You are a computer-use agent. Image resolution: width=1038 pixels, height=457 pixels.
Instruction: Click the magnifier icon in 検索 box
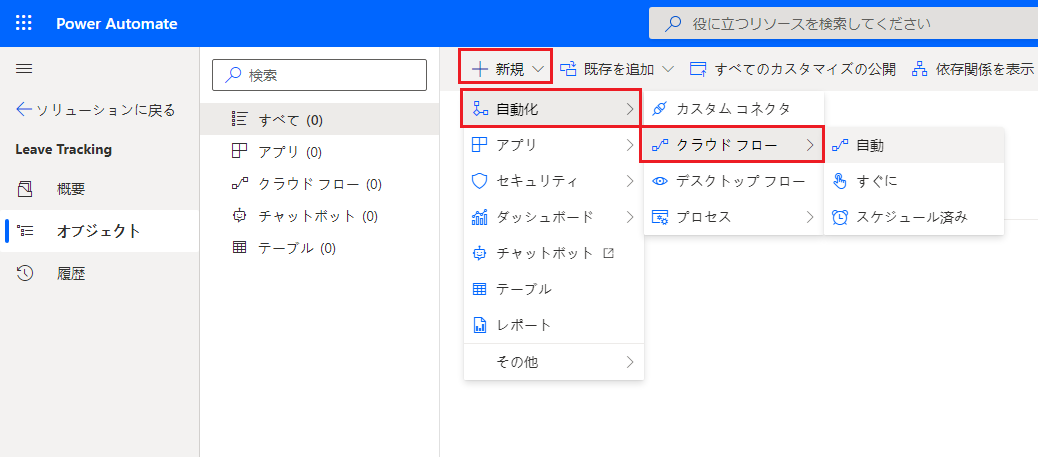(232, 76)
